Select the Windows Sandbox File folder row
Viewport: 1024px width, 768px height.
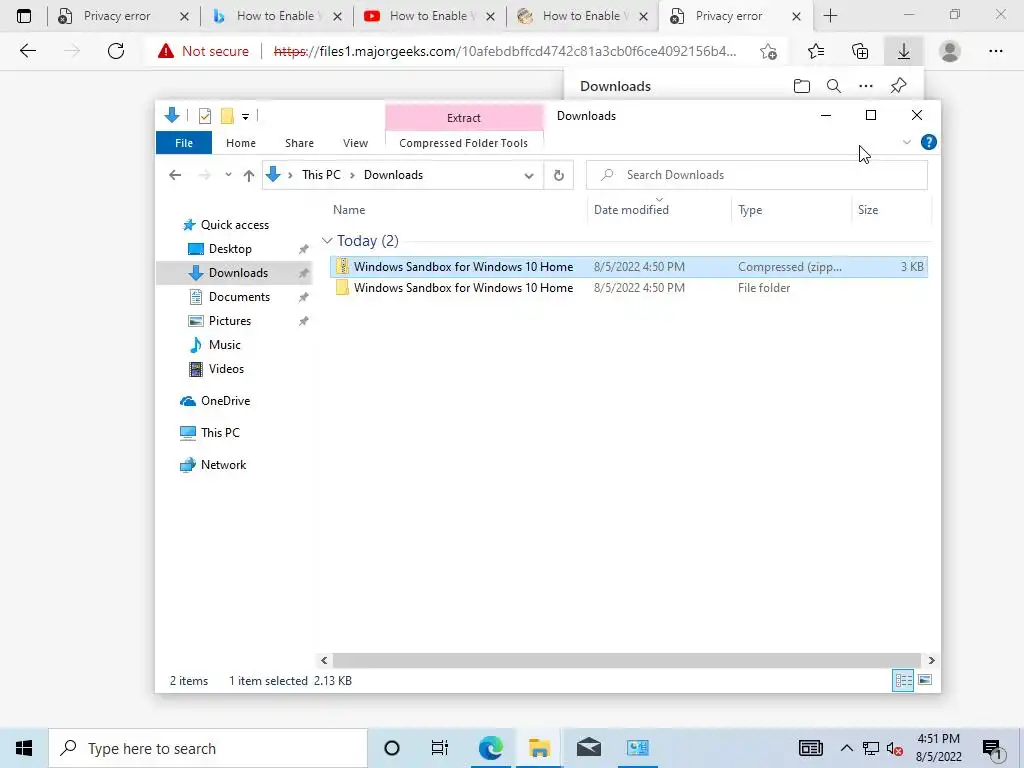(628, 287)
